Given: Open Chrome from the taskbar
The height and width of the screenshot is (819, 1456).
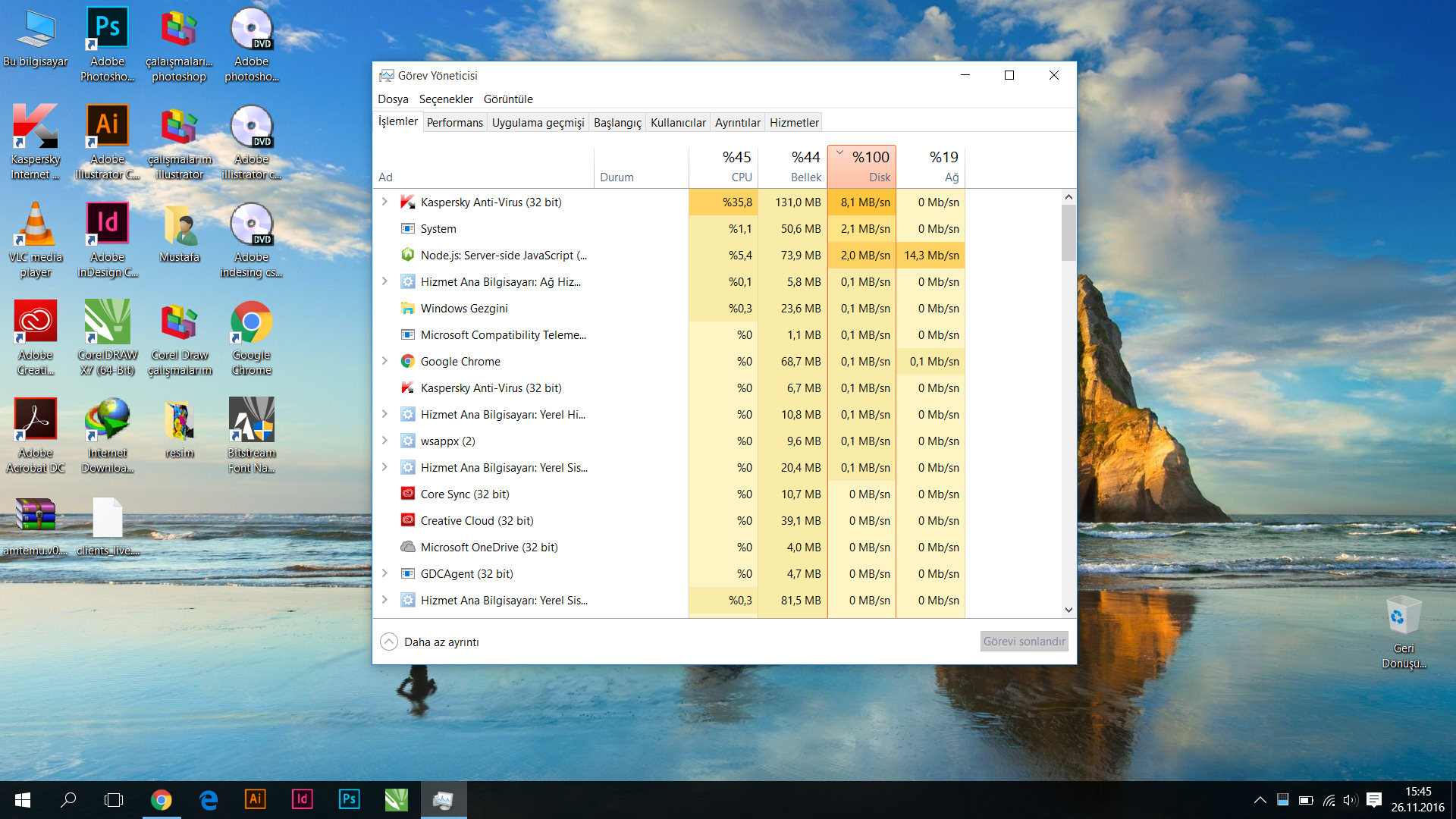Looking at the screenshot, I should [x=161, y=800].
